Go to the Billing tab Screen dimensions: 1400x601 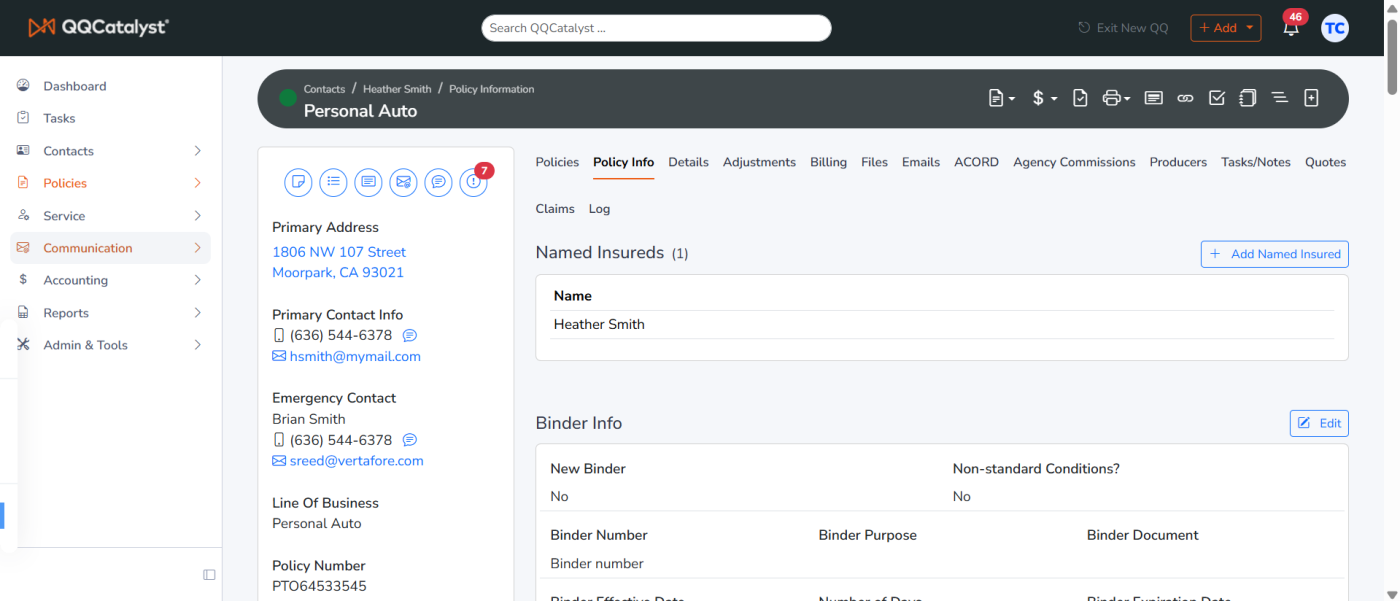coord(828,162)
